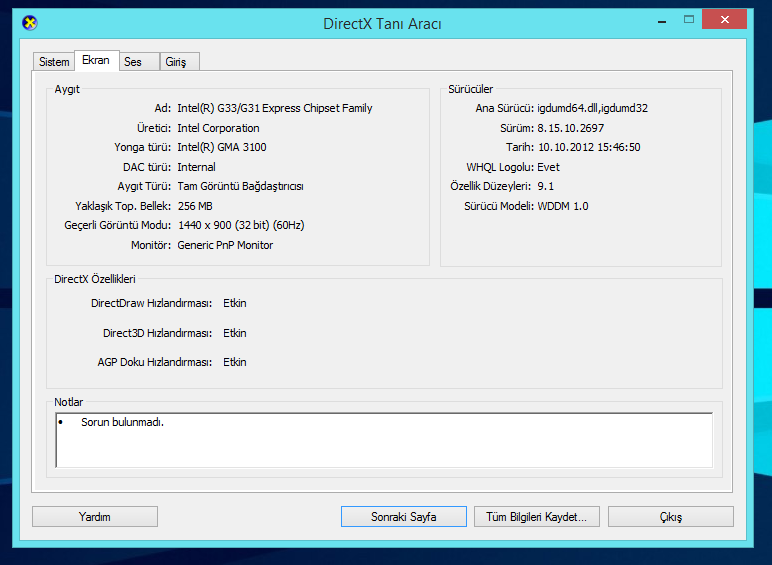Screen dimensions: 772x565
Task: Click the 'Ana Sürücü:' label
Action: [504, 108]
